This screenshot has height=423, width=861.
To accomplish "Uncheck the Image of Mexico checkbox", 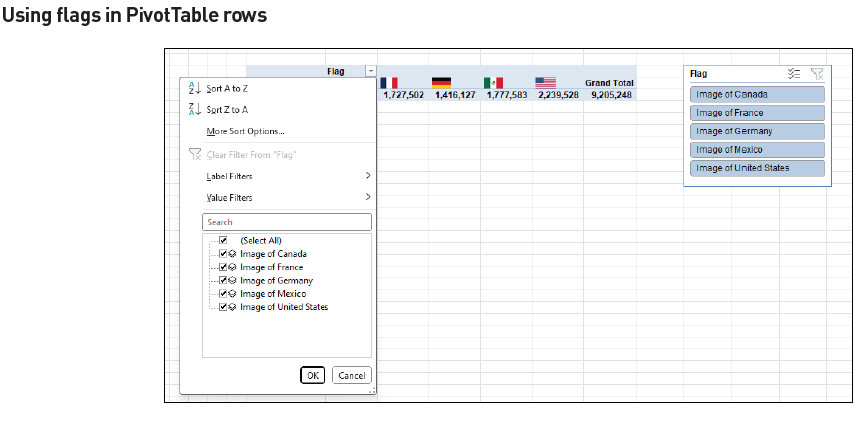I will tap(223, 293).
